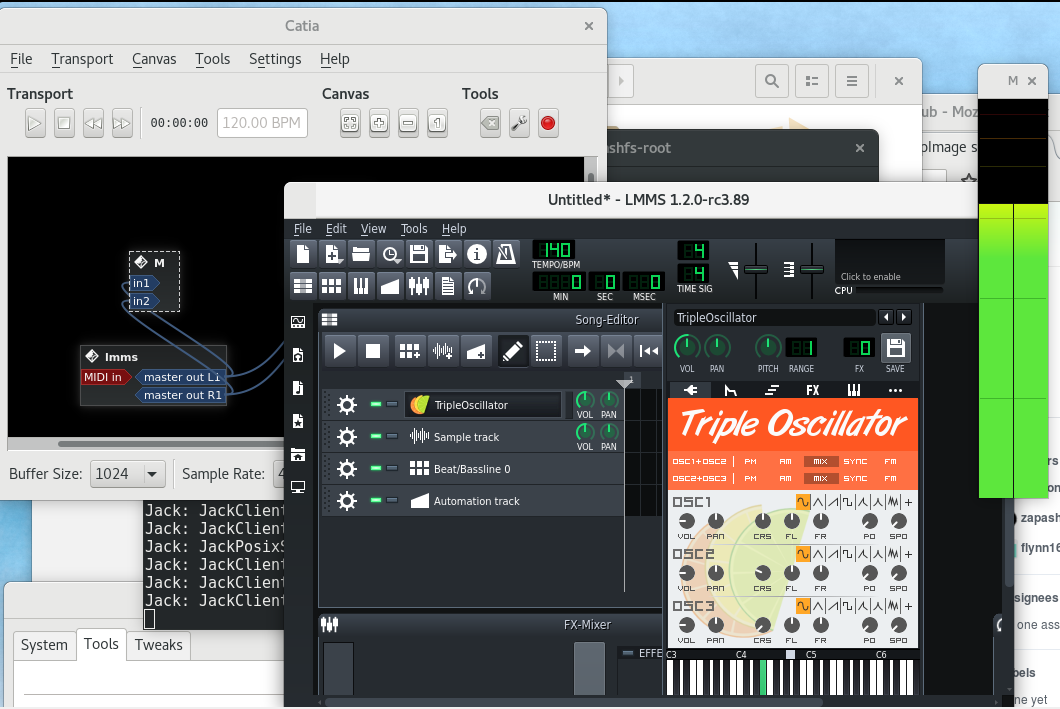
Task: Click the 120.00 BPM field in Catia
Action: 262,123
